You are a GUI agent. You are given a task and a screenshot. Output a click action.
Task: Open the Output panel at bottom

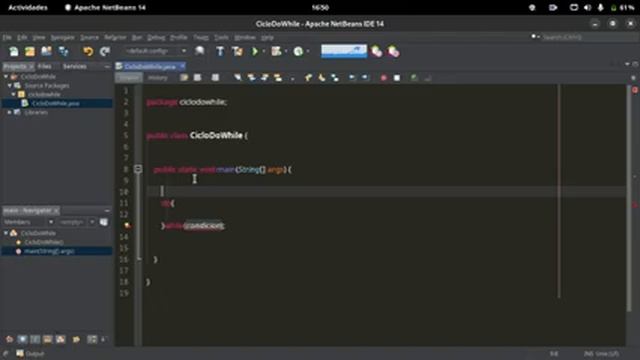tap(30, 353)
